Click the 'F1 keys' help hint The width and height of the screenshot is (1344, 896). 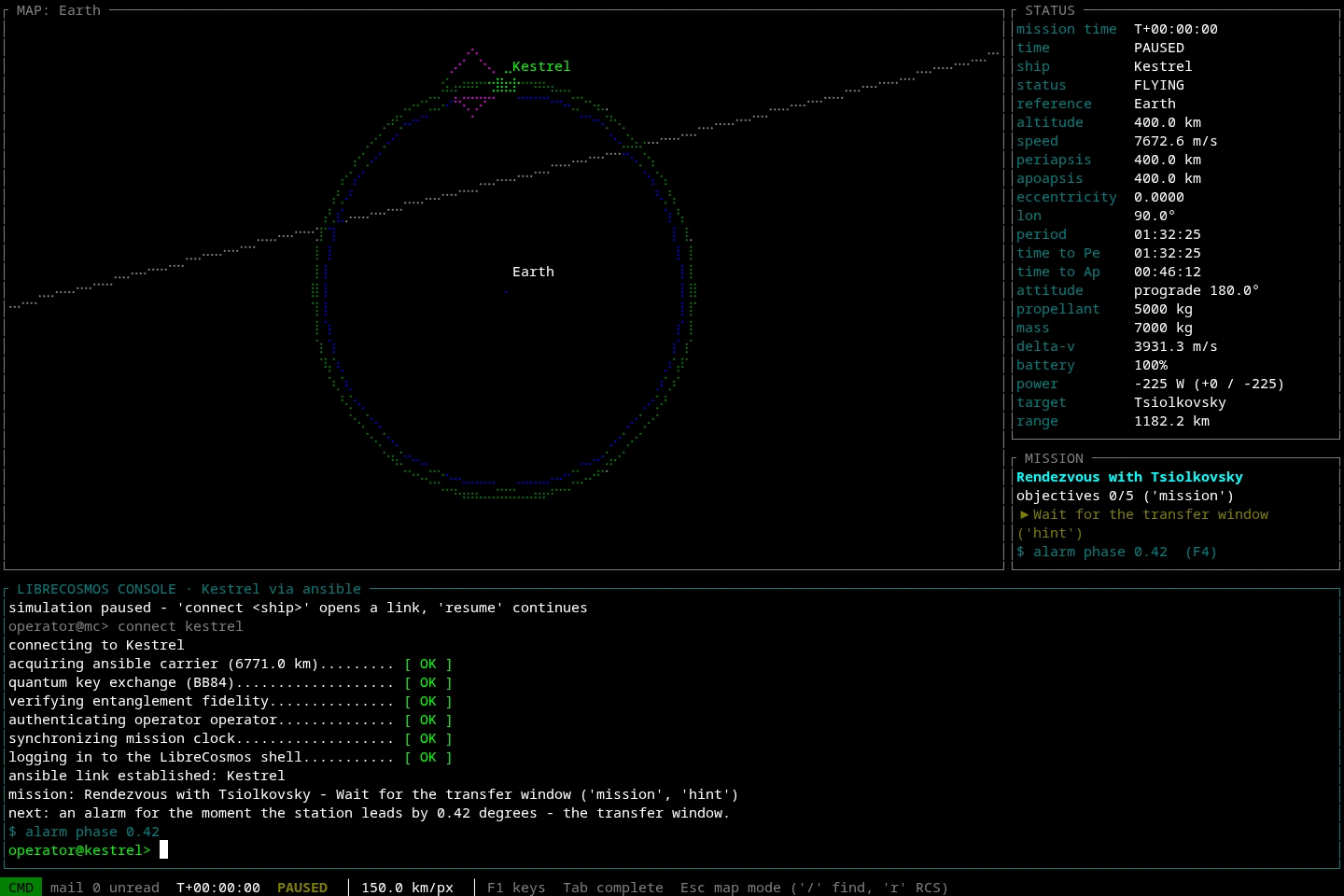click(516, 888)
